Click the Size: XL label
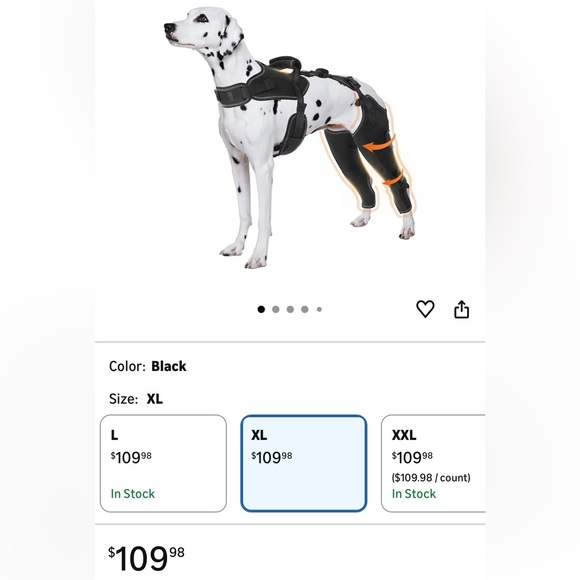Screen dimensions: 580x580 click(x=136, y=399)
